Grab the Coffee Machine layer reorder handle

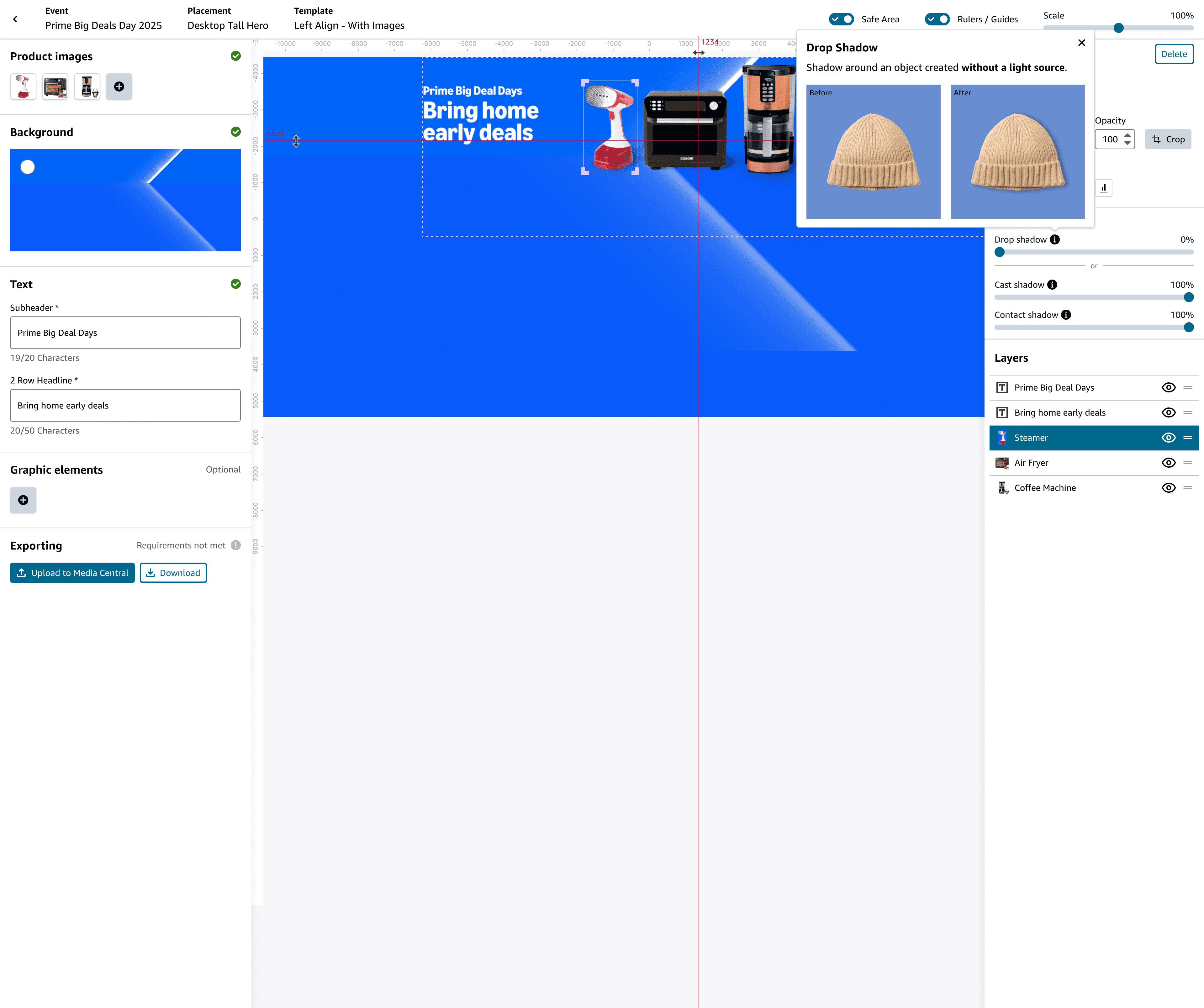[1187, 488]
